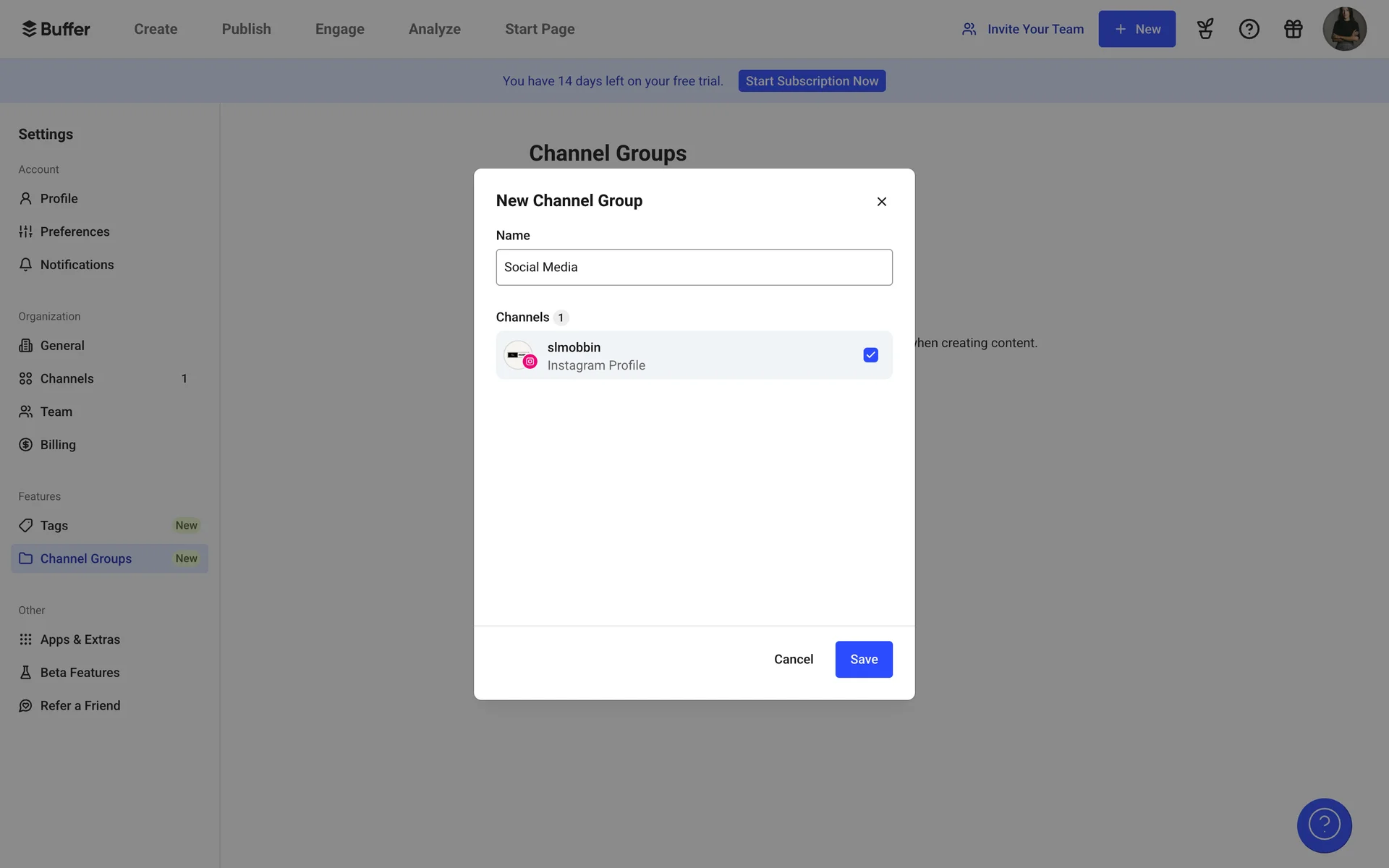Click Invite Your Team link
Screen dimensions: 1389x868
pyautogui.click(x=1022, y=29)
